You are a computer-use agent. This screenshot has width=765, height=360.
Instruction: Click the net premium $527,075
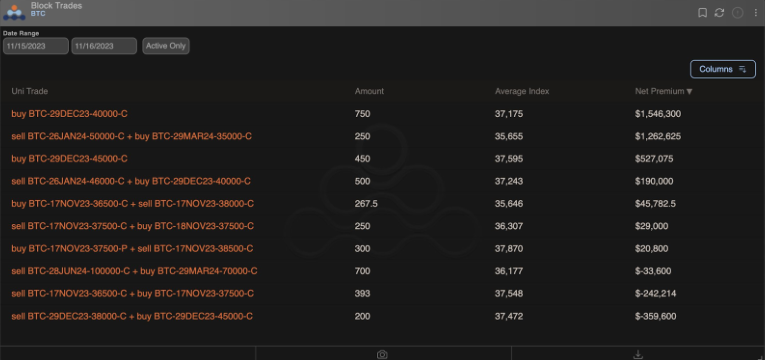[x=654, y=159]
